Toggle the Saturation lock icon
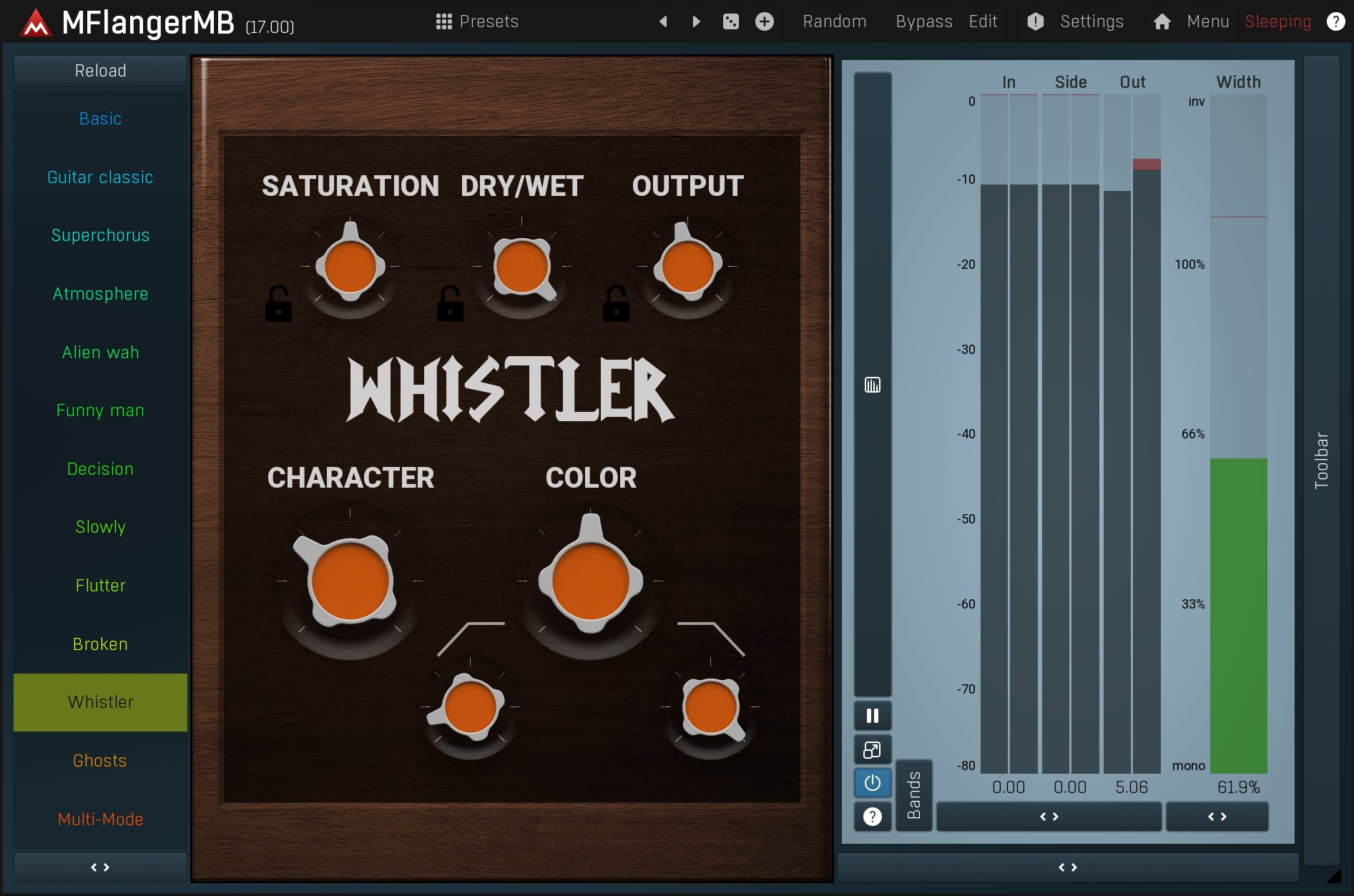1354x896 pixels. 278,304
